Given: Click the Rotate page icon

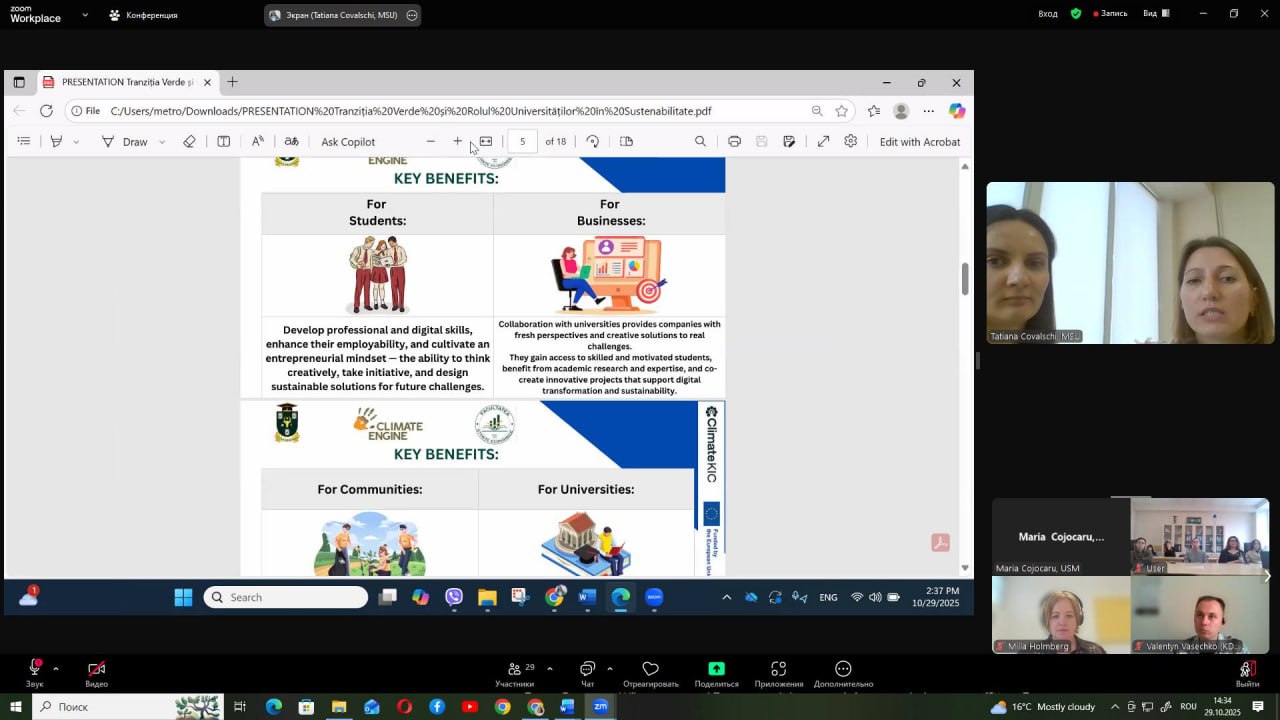Looking at the screenshot, I should 593,142.
